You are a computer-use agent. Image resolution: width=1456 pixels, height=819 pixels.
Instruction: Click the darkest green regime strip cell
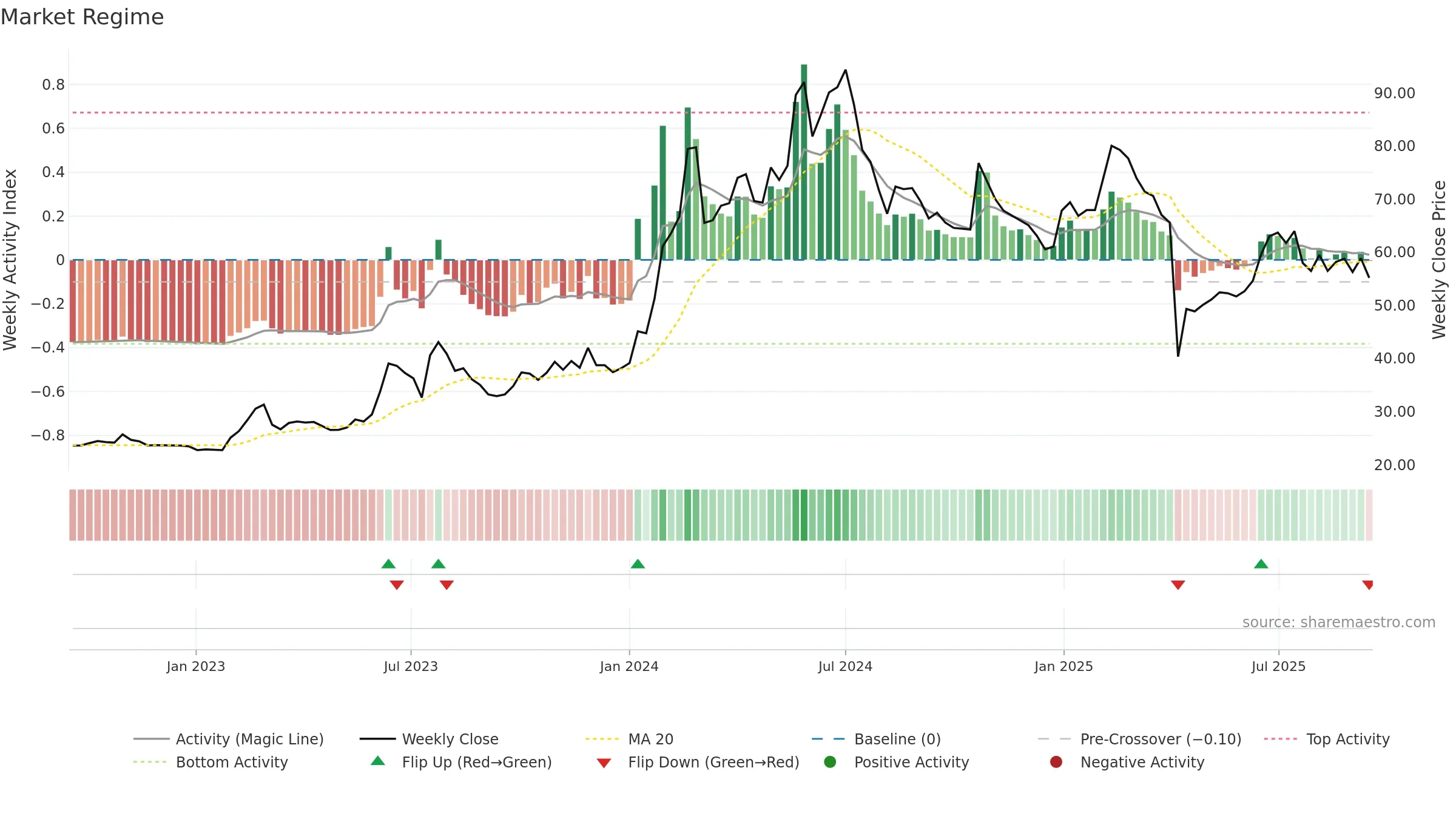point(804,515)
